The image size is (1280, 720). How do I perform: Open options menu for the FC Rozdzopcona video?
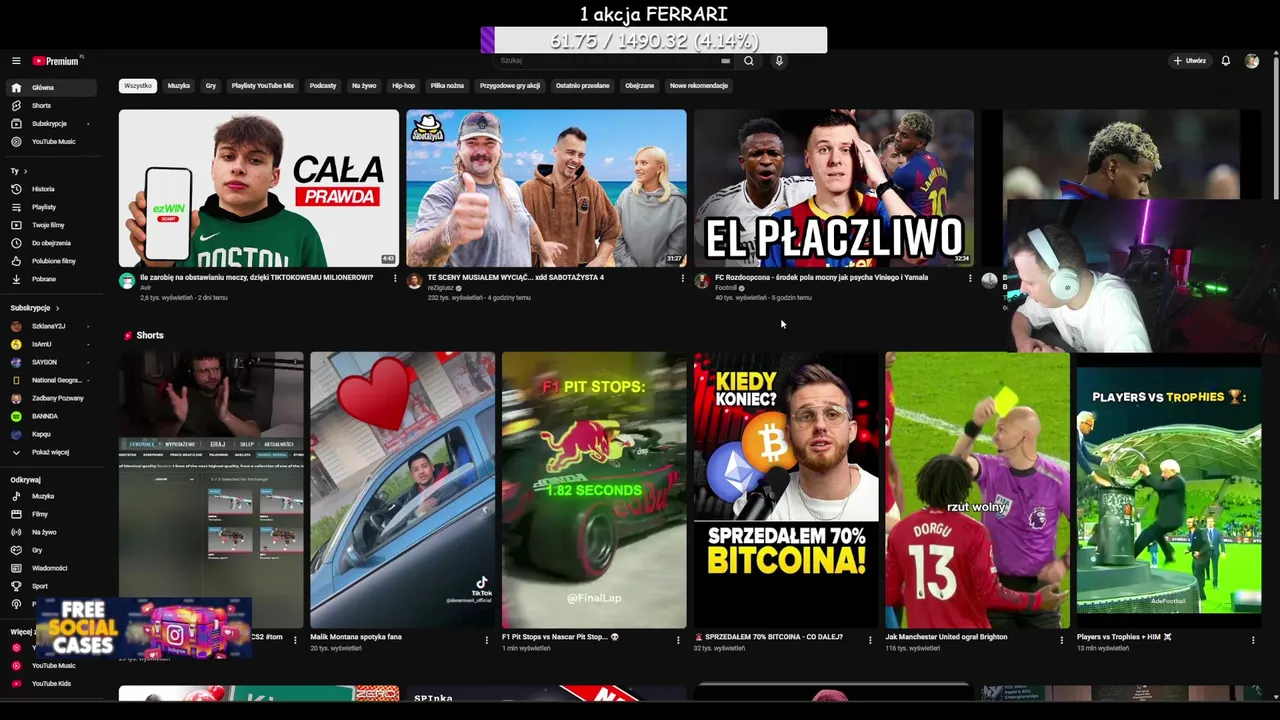click(x=969, y=279)
